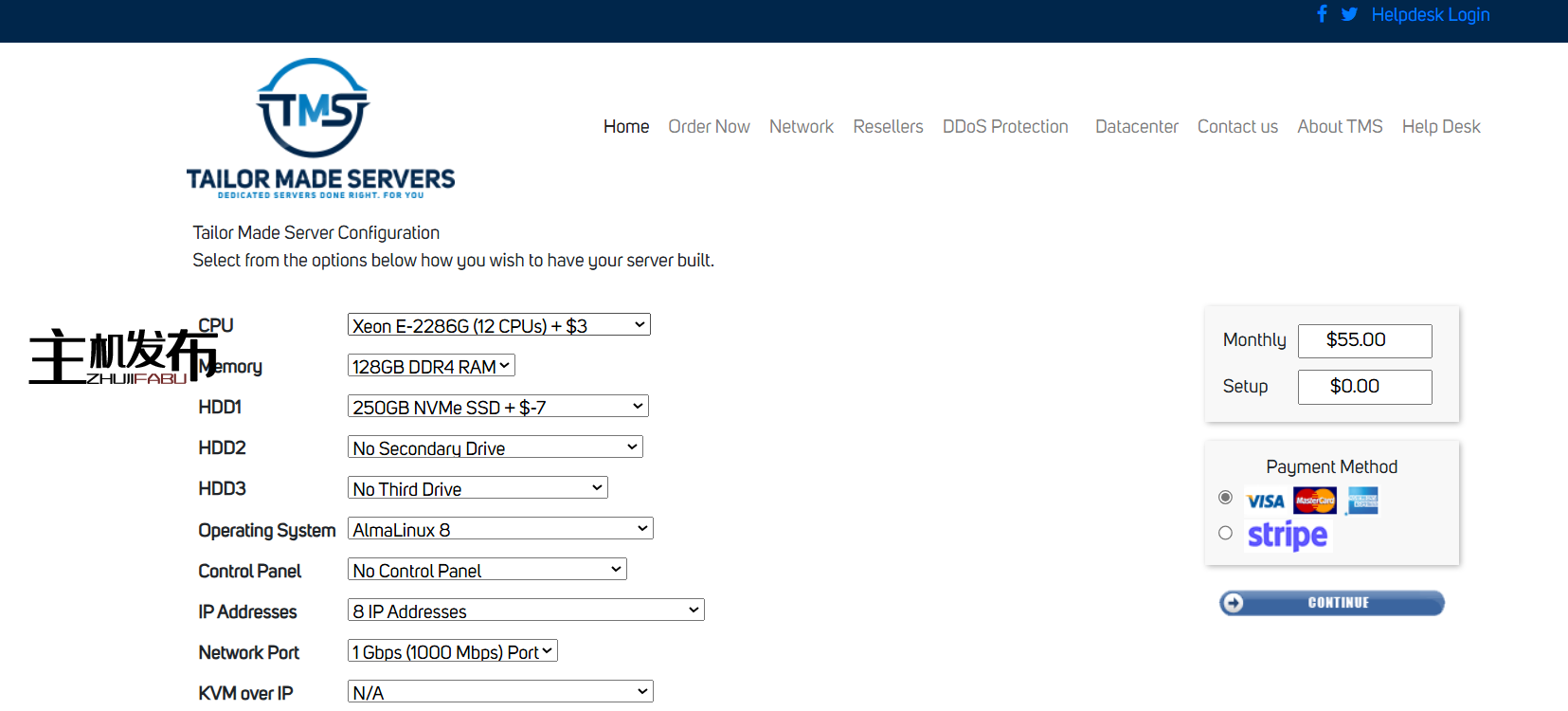The height and width of the screenshot is (711, 1568).
Task: Click the Monthly price field
Action: tap(1364, 340)
